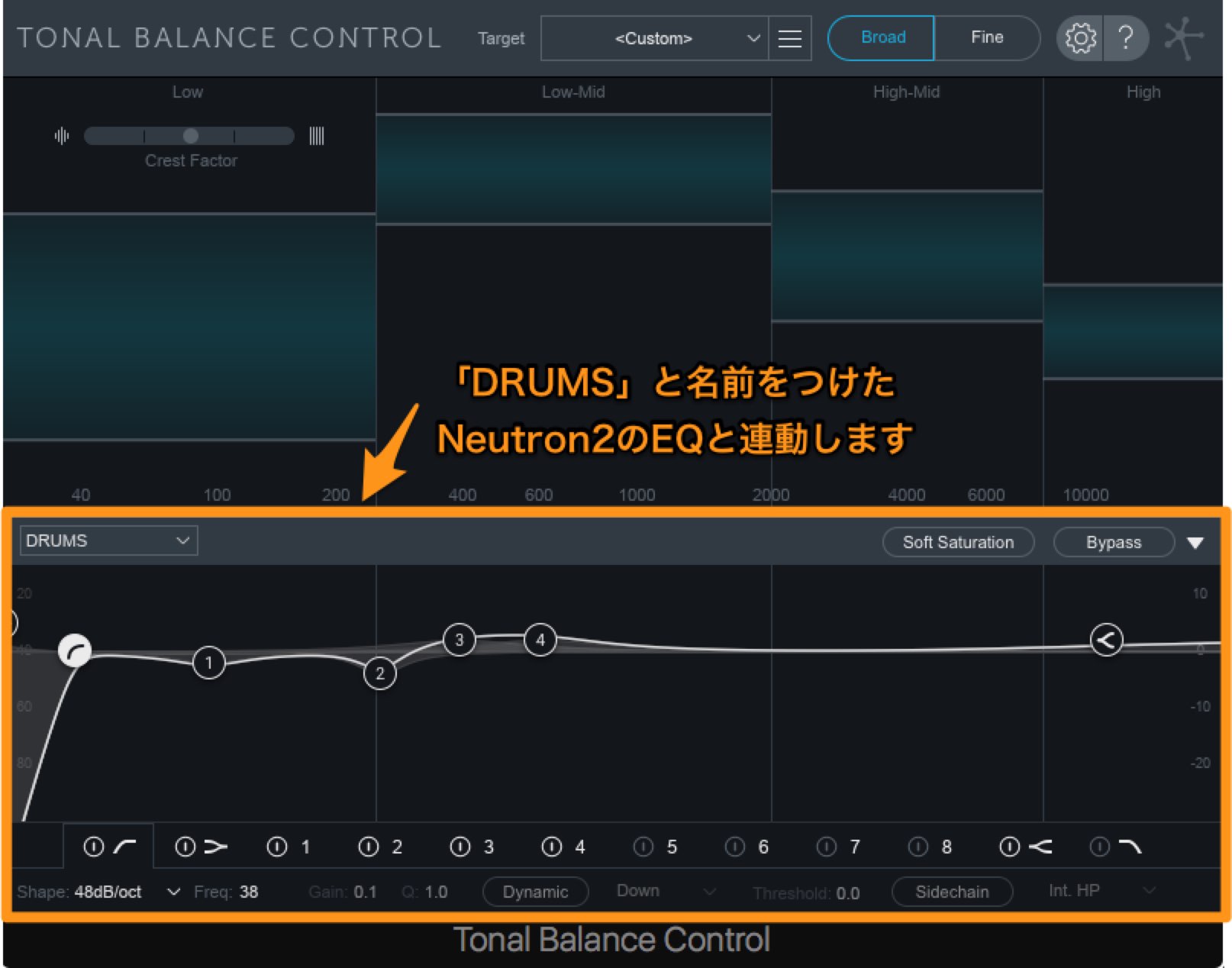Open the help question mark icon
The image size is (1232, 968).
1125,37
